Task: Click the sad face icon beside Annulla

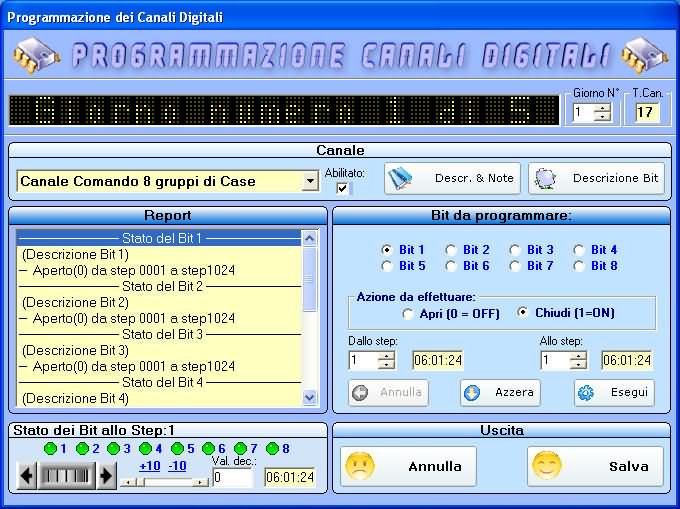Action: click(360, 467)
